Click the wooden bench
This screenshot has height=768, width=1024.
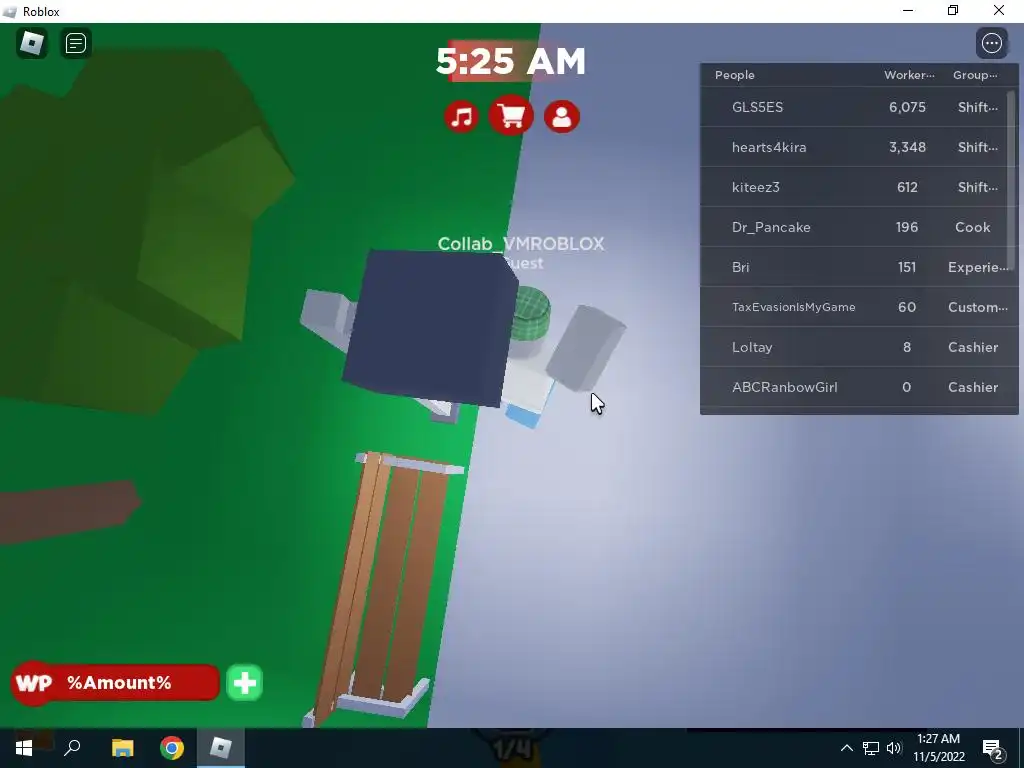(385, 588)
